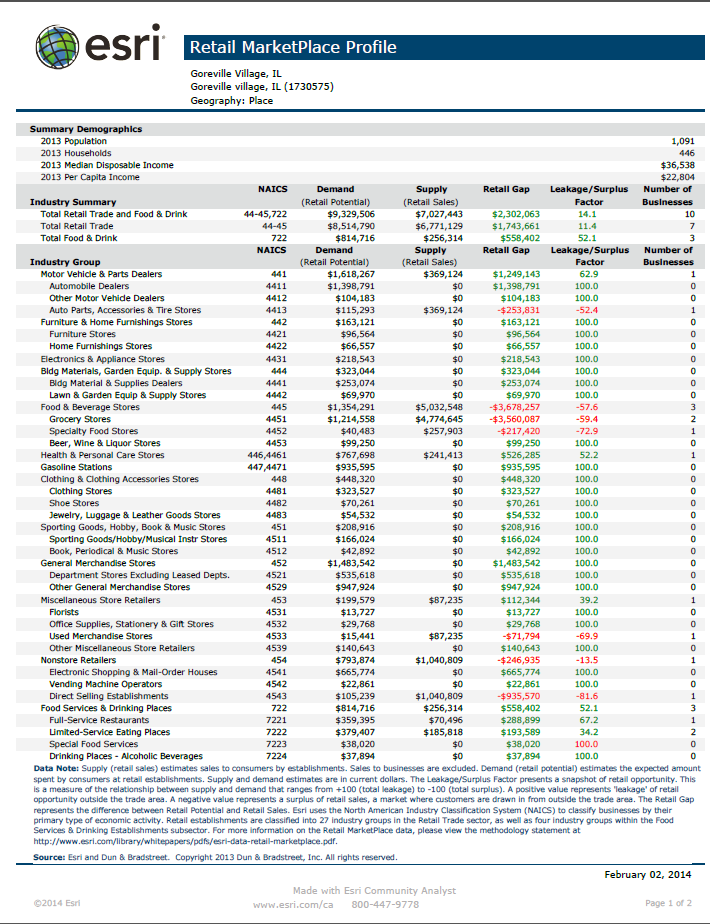Select Home Furnishings Stores row label
710x924 pixels.
coord(101,346)
